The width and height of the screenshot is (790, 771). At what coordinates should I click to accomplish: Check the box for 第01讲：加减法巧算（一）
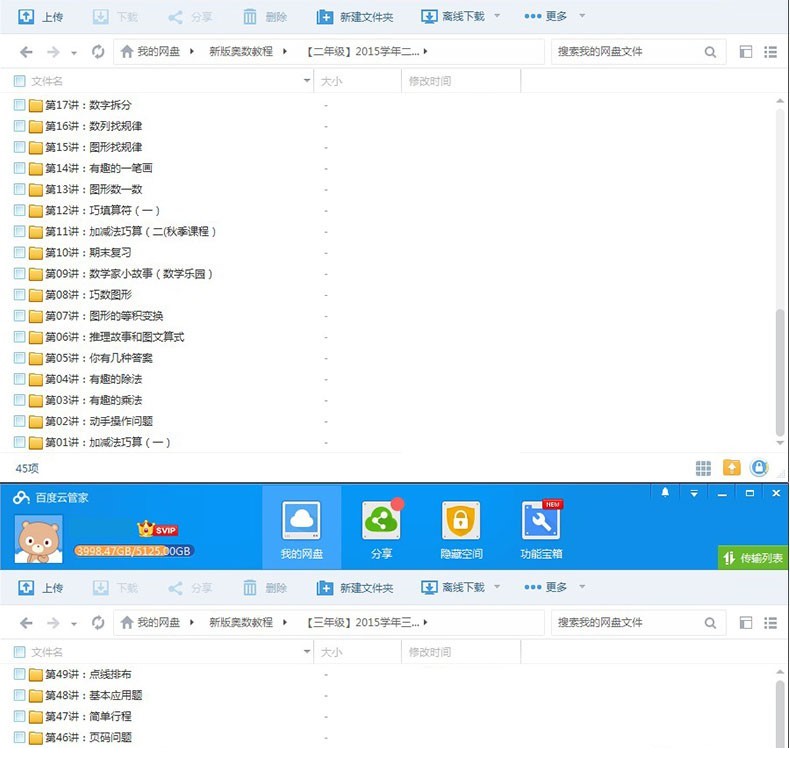click(x=20, y=442)
